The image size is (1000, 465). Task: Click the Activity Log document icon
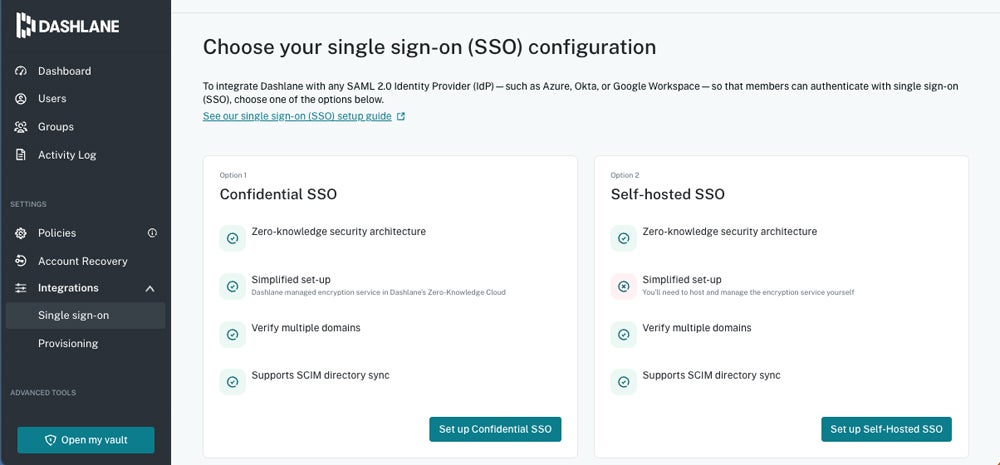click(x=20, y=155)
